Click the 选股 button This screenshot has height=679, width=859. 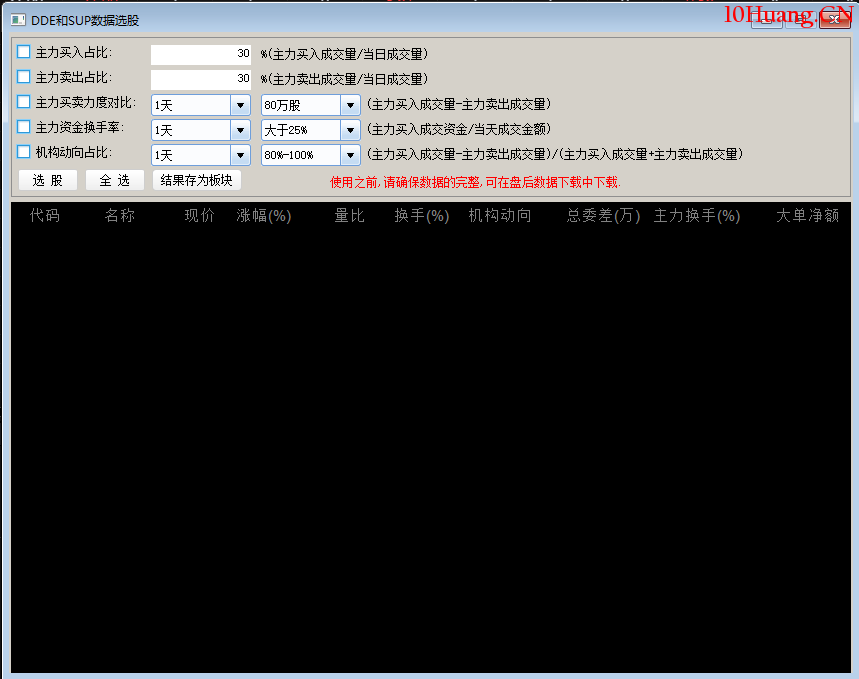[x=48, y=180]
